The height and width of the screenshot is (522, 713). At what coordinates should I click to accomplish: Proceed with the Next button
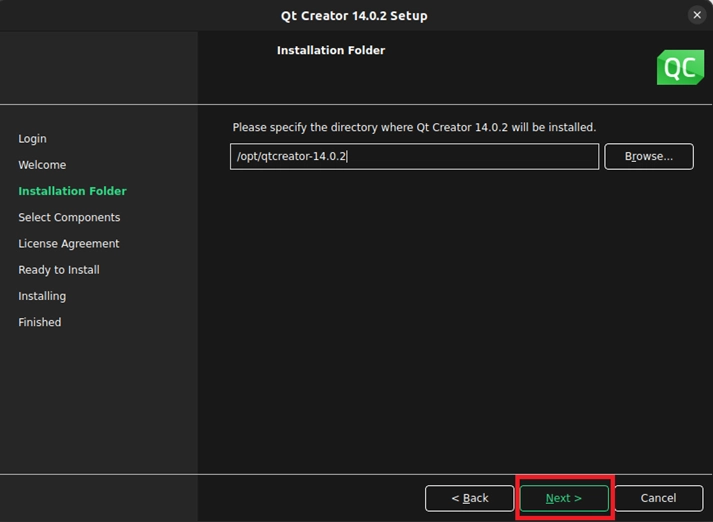point(563,498)
